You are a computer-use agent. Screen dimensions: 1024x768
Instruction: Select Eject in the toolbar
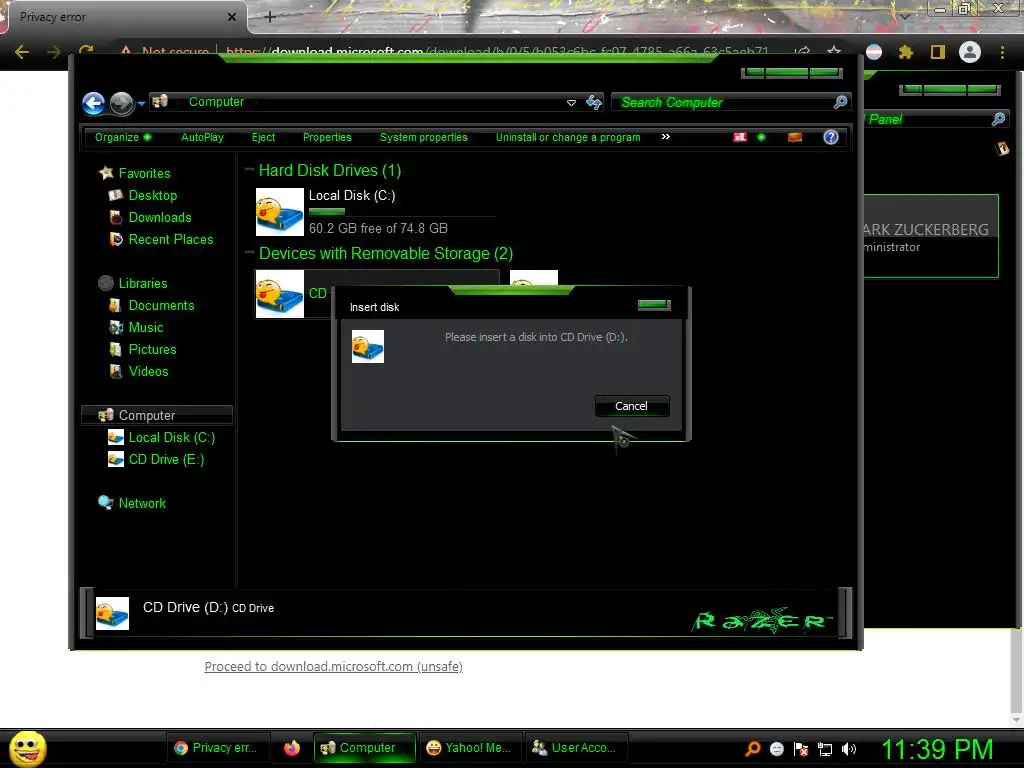(263, 137)
